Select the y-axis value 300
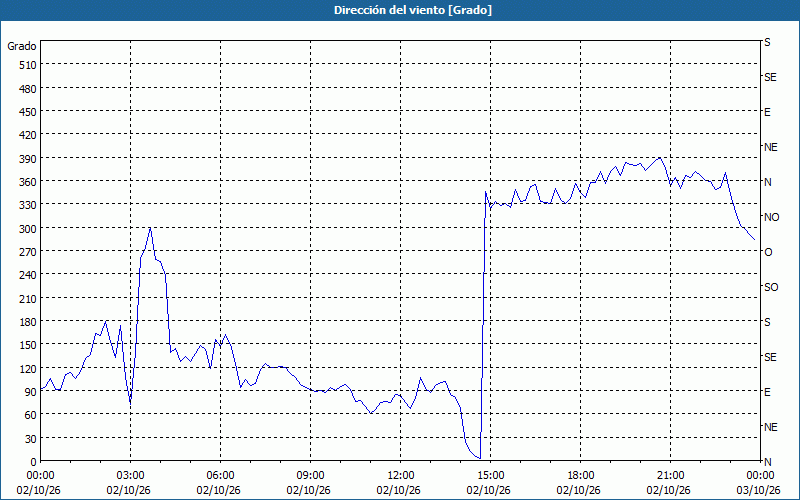Image resolution: width=800 pixels, height=500 pixels. pos(29,229)
